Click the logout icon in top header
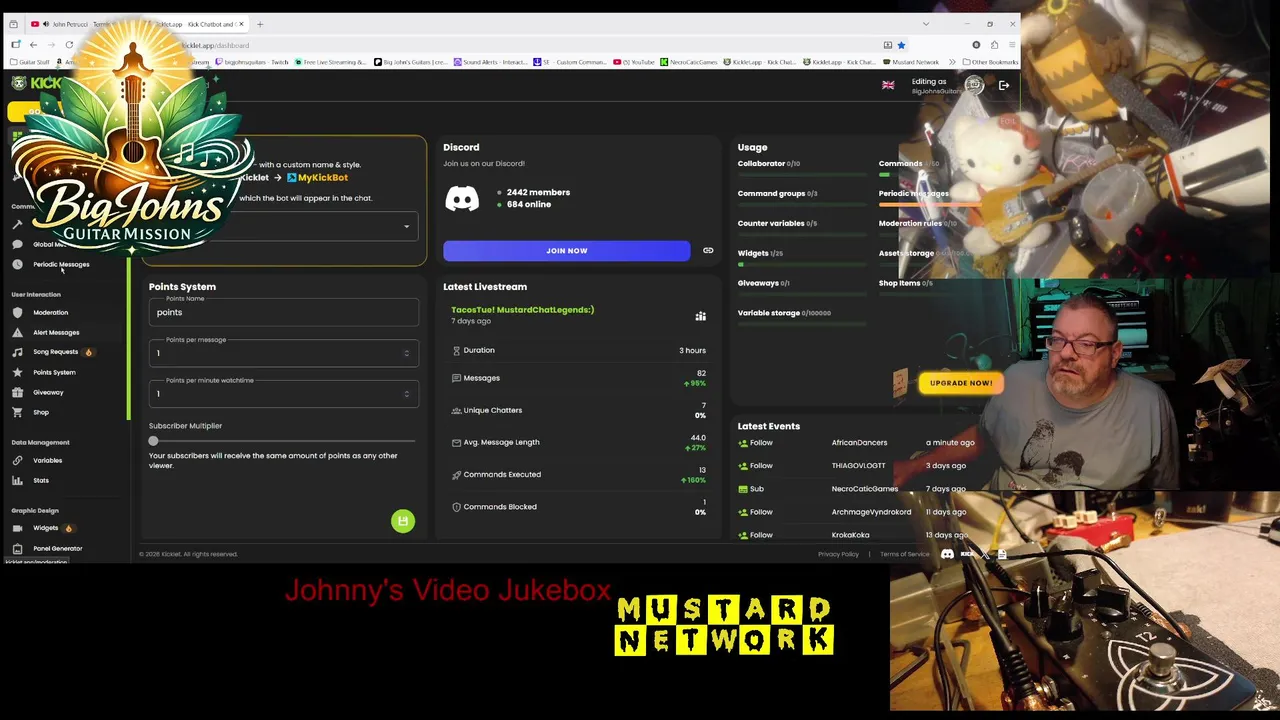 1004,85
